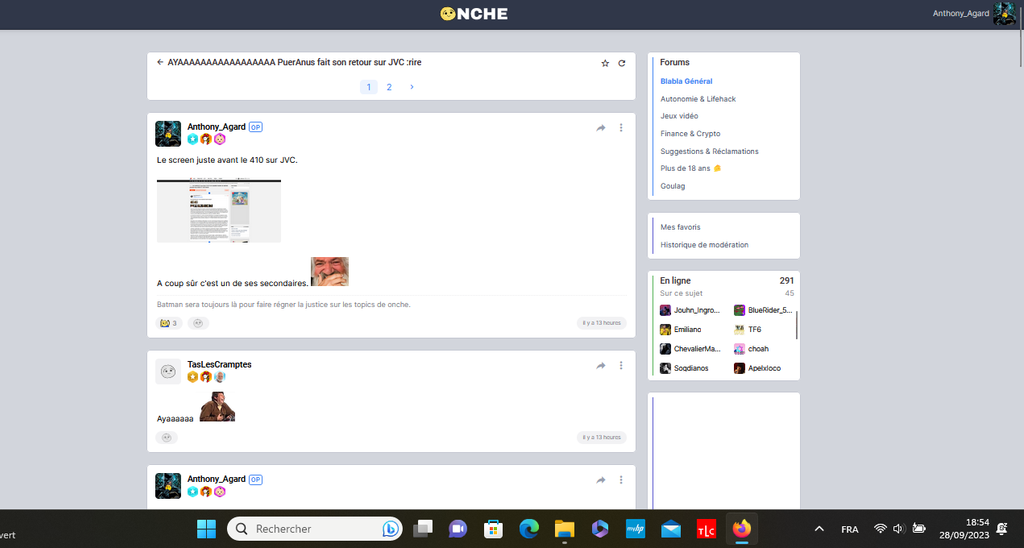Open the Finance & Crypto forum
The width and height of the screenshot is (1024, 548).
(690, 133)
